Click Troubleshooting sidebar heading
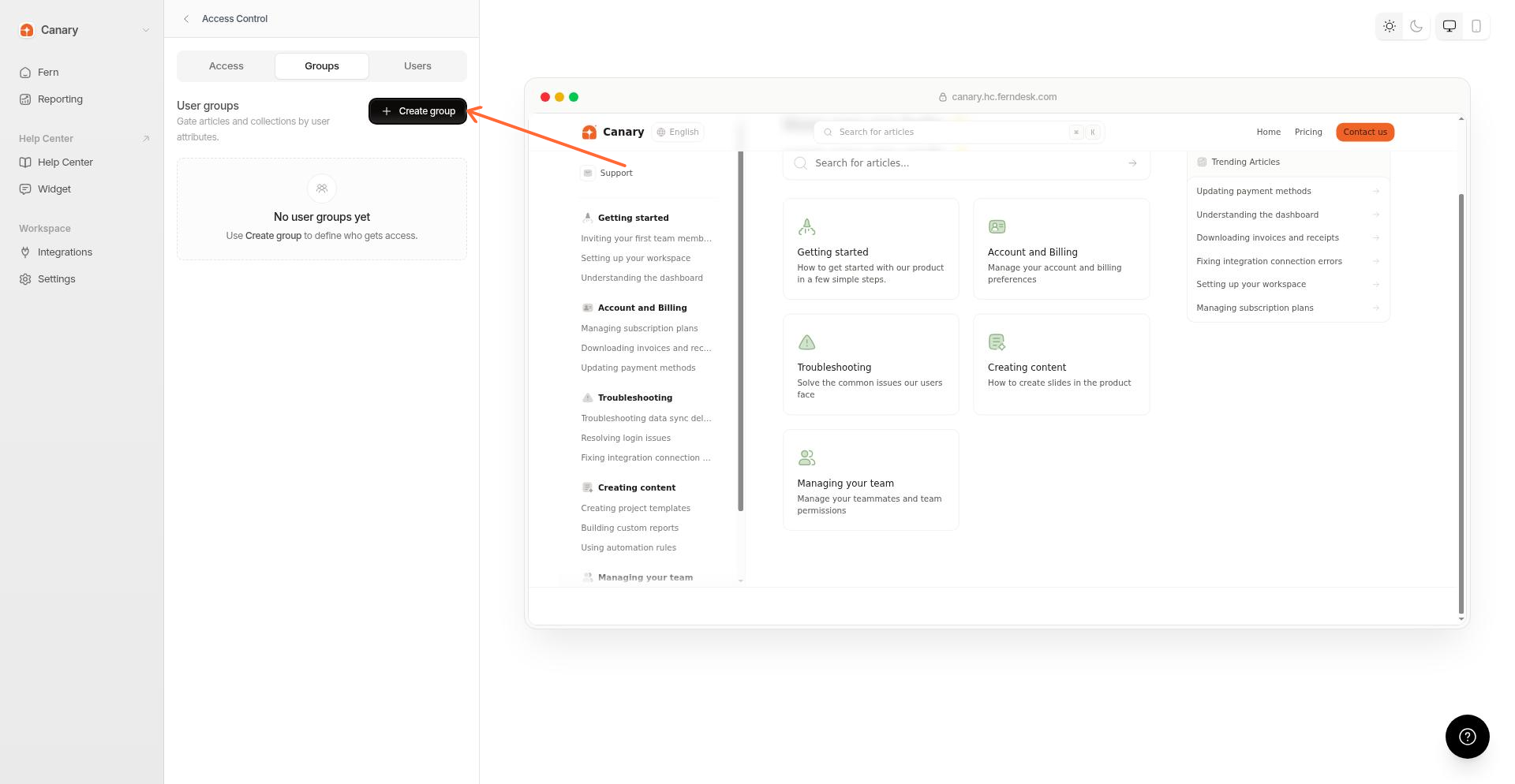 click(635, 398)
